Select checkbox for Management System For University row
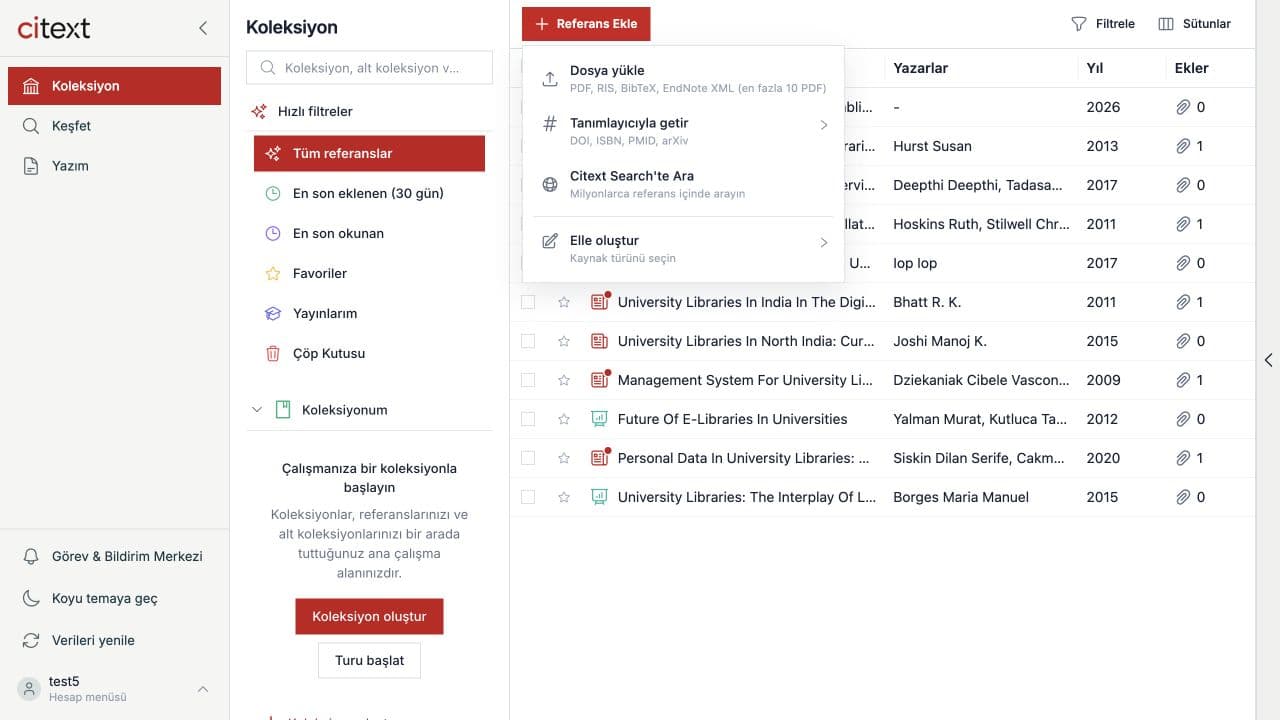The image size is (1280, 720). coord(528,380)
